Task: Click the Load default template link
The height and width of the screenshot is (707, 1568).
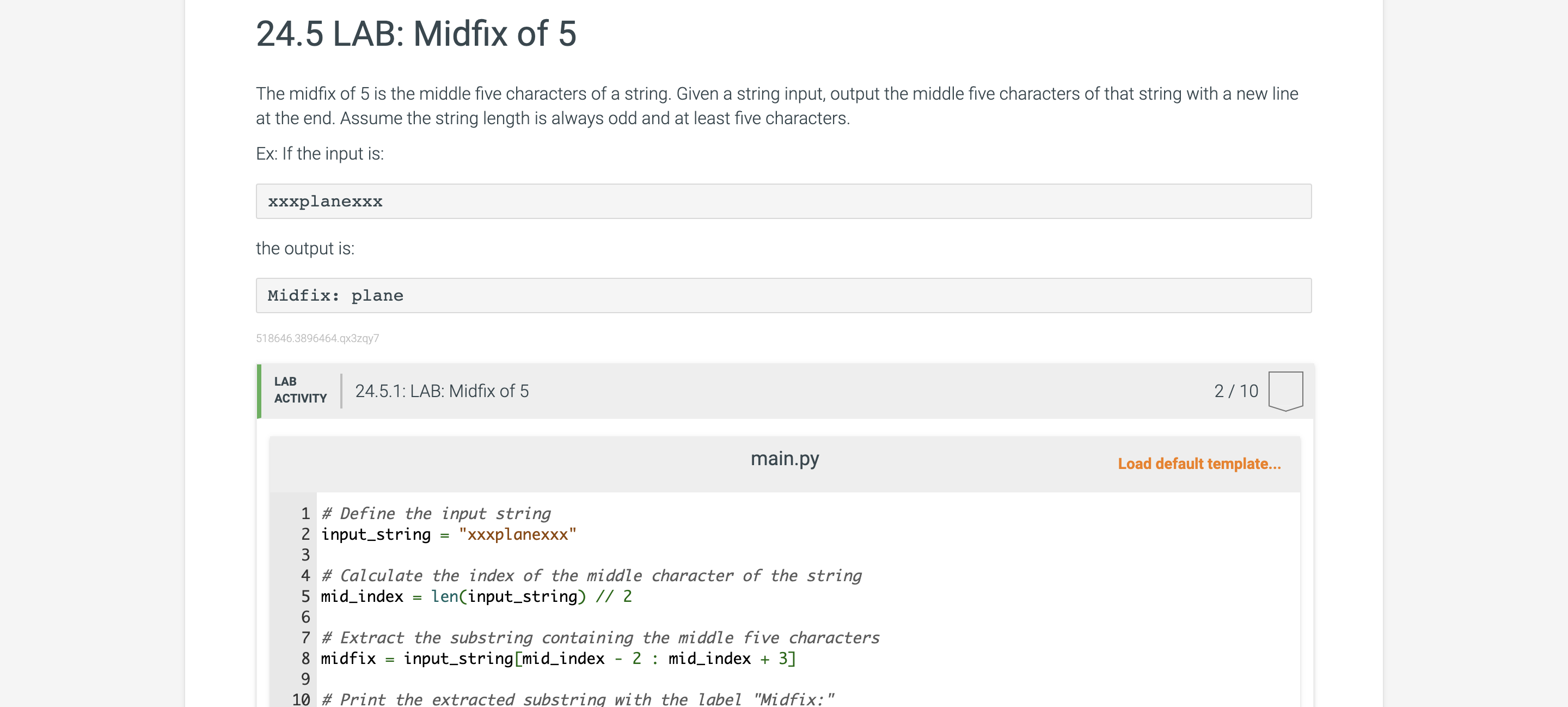Action: (x=1198, y=464)
